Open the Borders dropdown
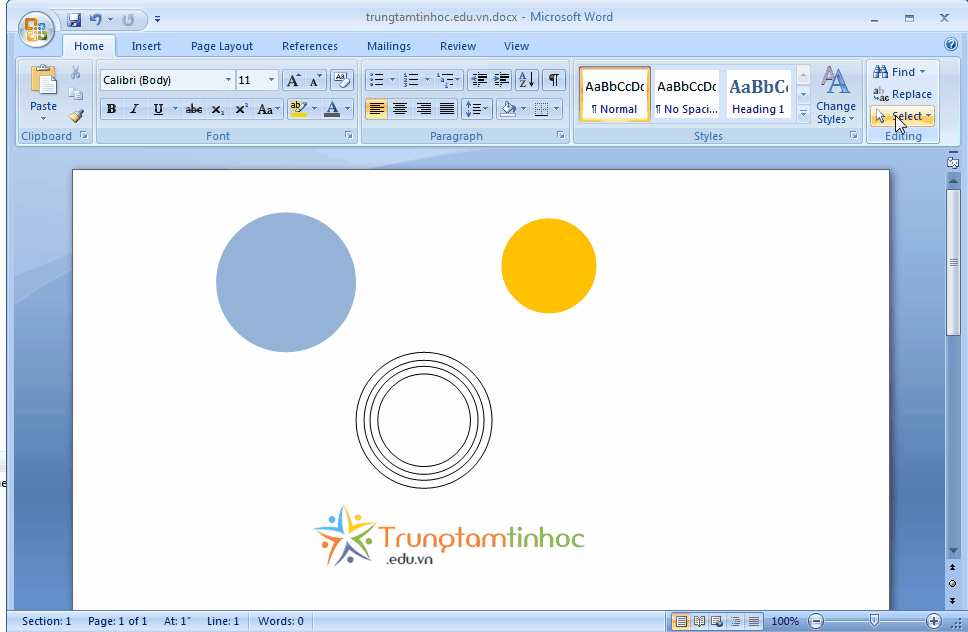 tap(556, 109)
